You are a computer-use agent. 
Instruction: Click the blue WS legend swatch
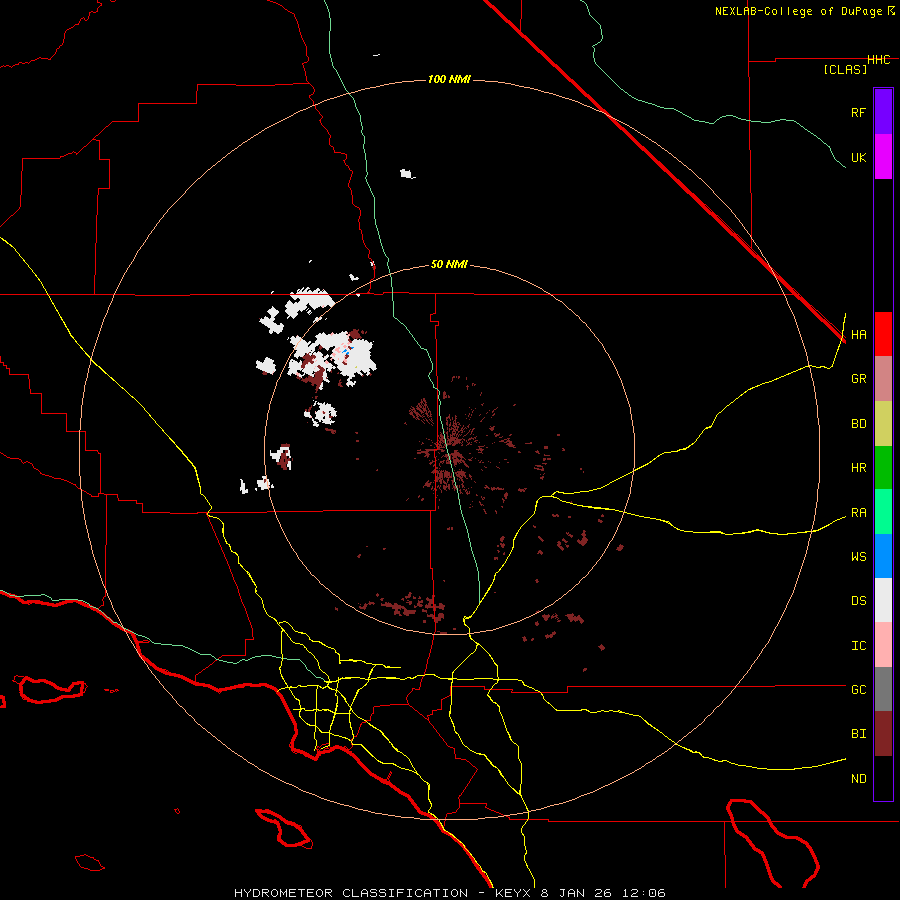(882, 556)
